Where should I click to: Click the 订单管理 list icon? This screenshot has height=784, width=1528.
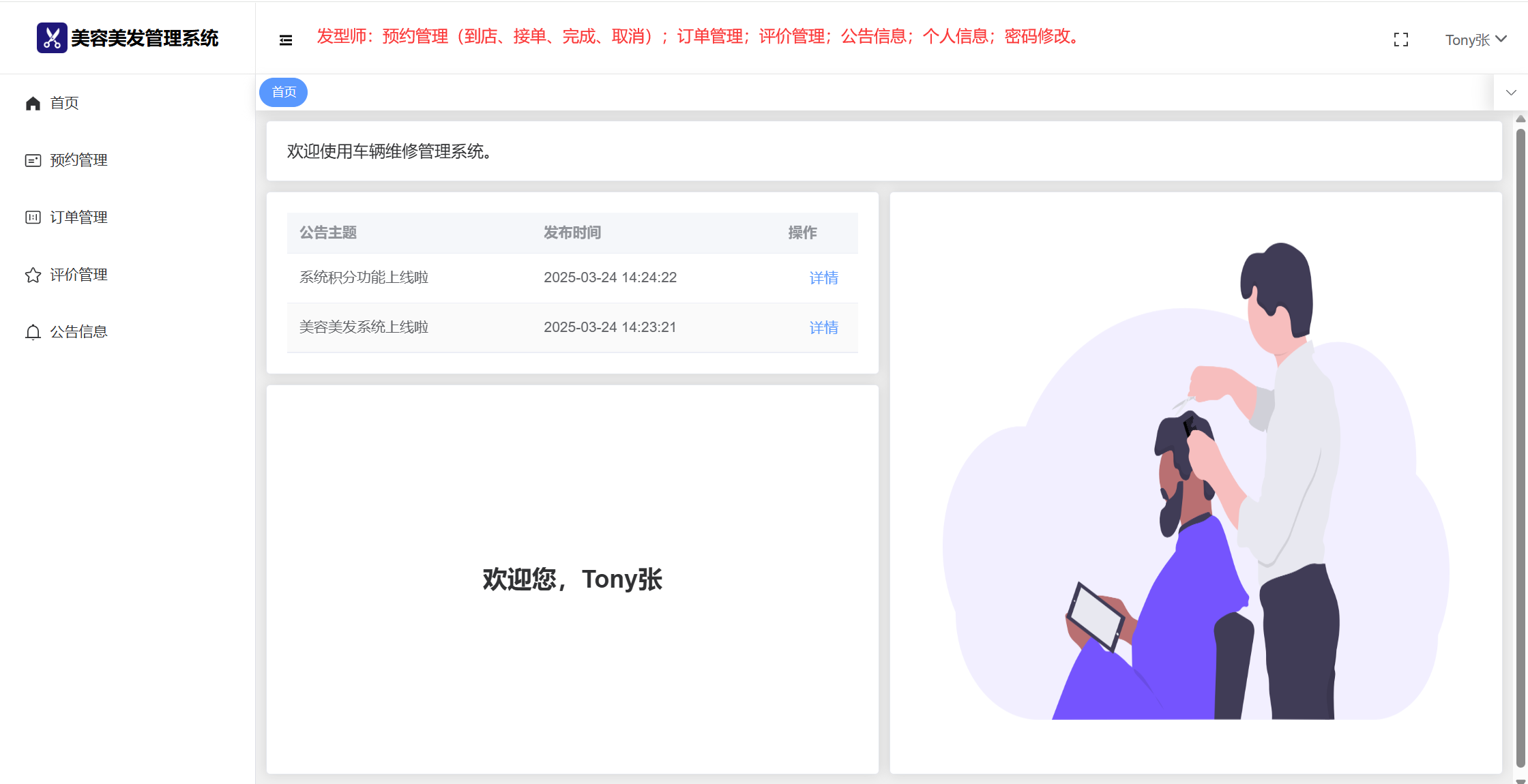click(x=33, y=217)
